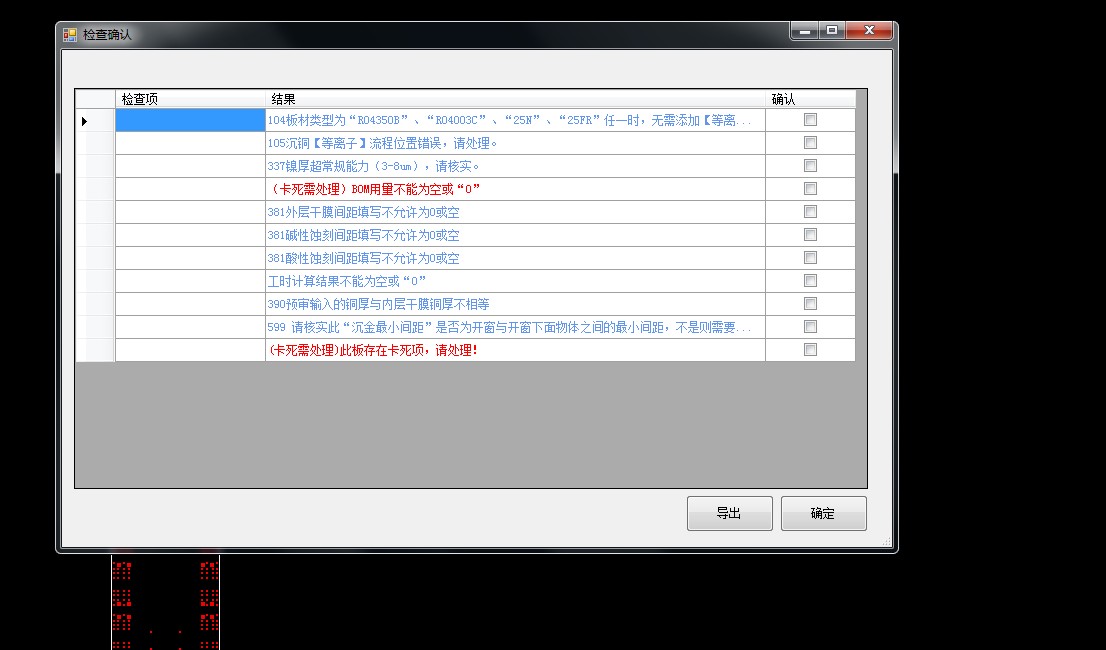
Task: Tick confirm box for 381碱性蚀刻间距 row
Action: click(x=810, y=235)
